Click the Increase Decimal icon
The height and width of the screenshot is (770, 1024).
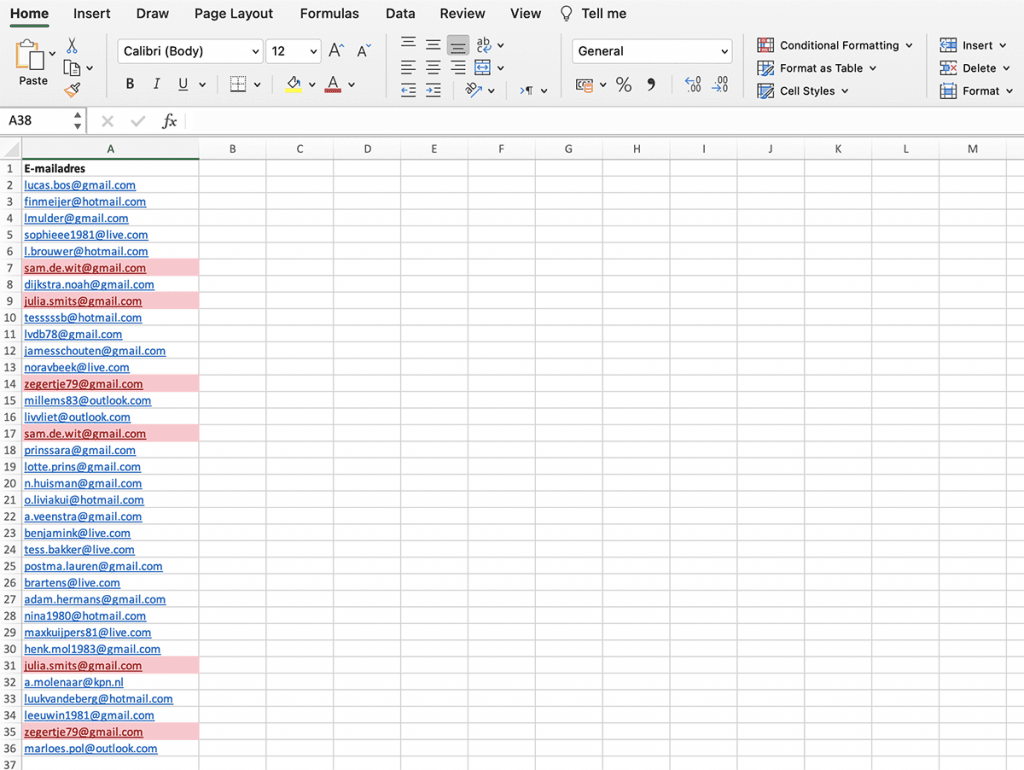pyautogui.click(x=692, y=85)
